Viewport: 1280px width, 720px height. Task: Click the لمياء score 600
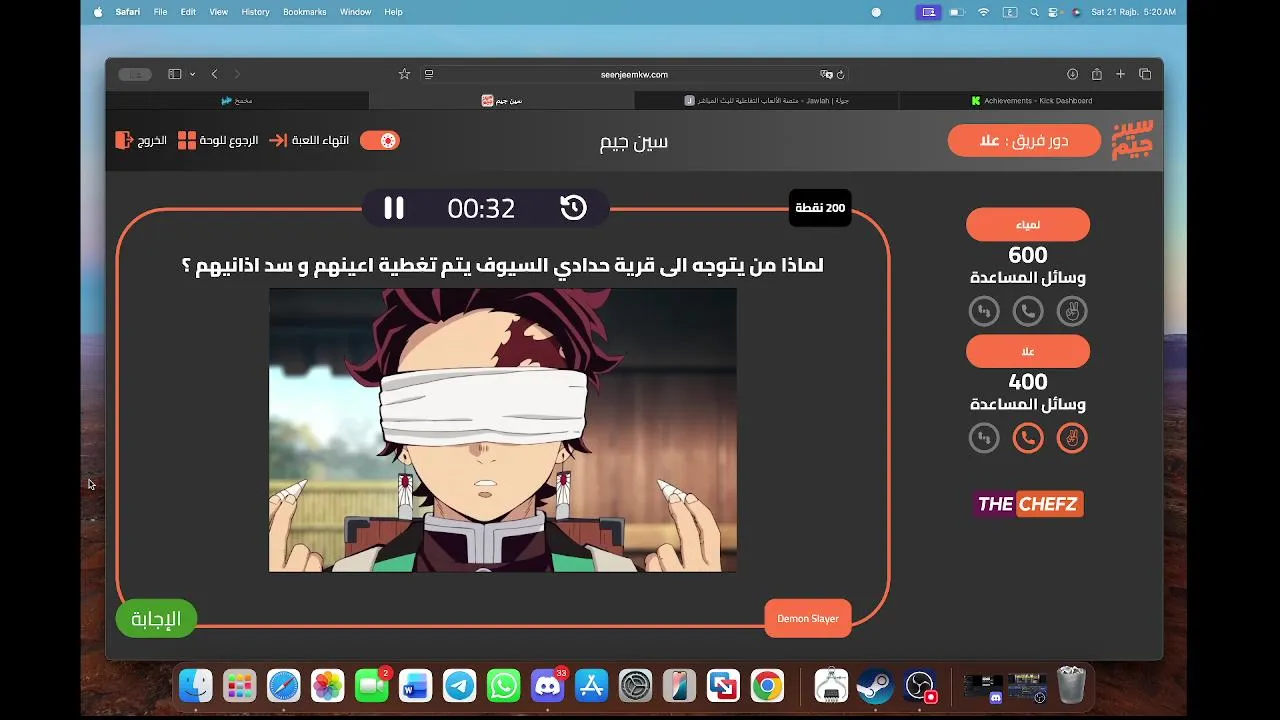(x=1028, y=256)
